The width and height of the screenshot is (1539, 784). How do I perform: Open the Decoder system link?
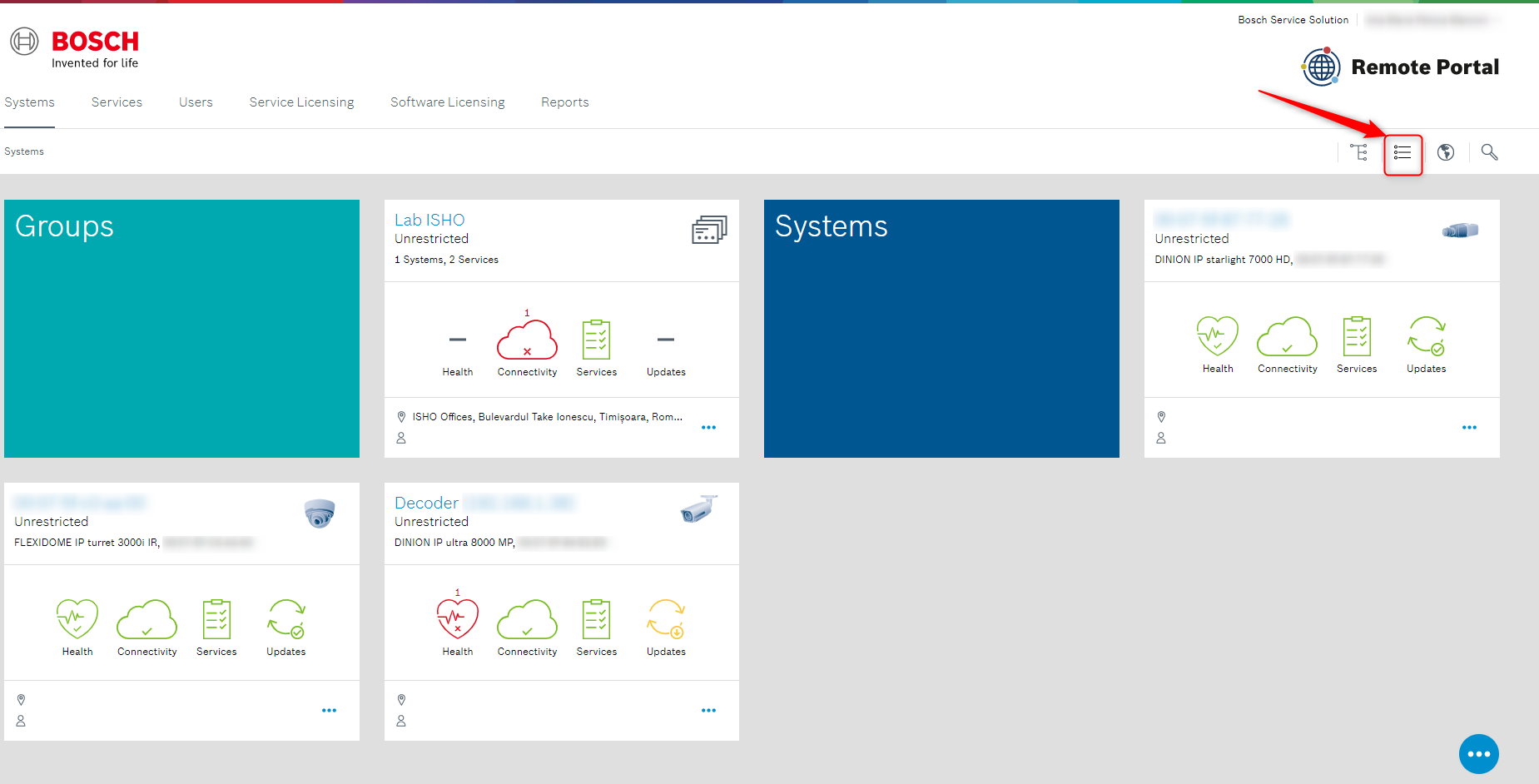tap(426, 503)
